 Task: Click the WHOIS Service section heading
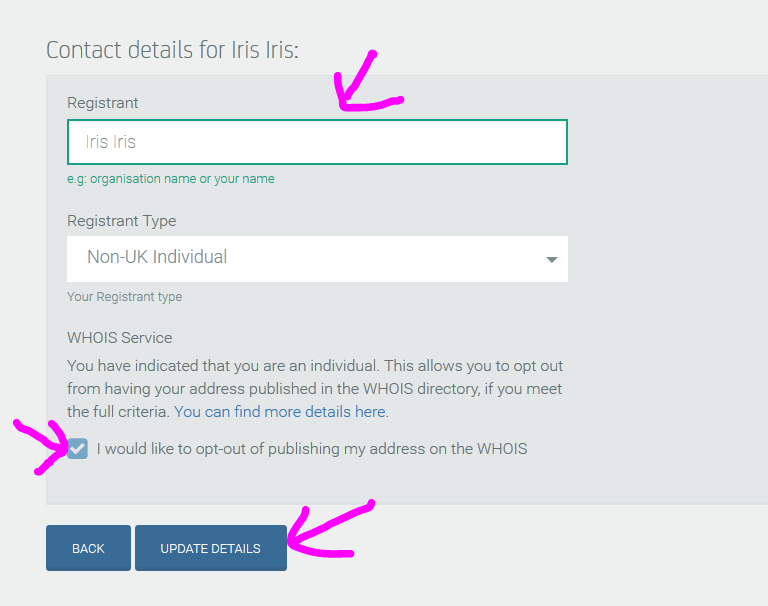pyautogui.click(x=120, y=338)
